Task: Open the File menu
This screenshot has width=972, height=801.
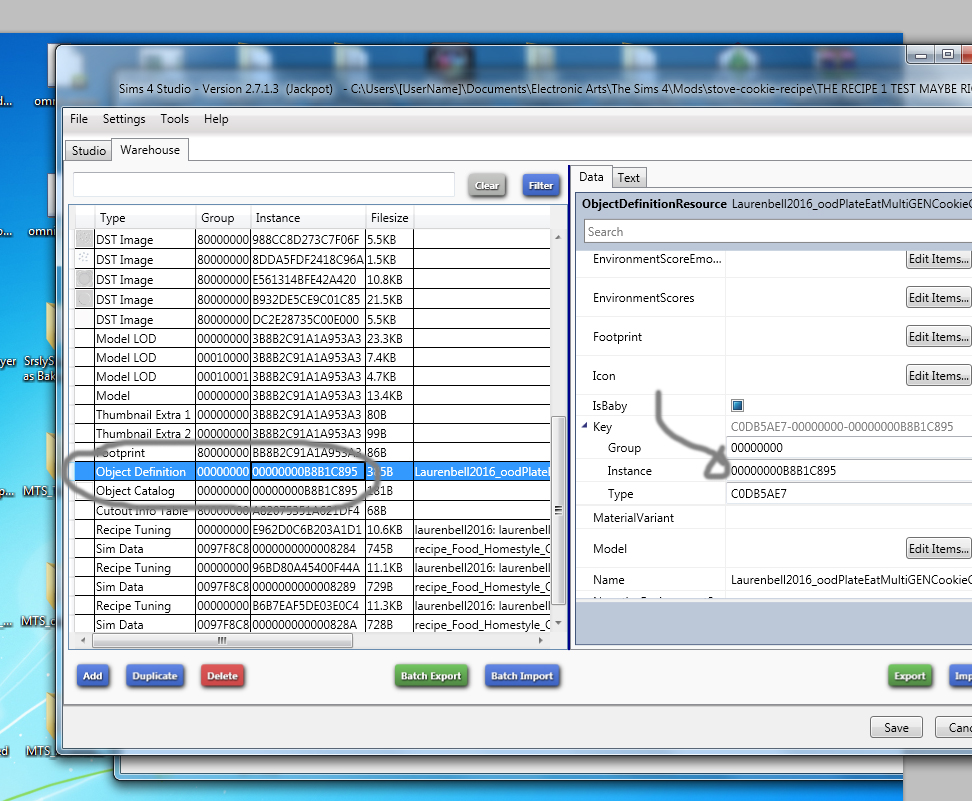Action: pos(79,119)
